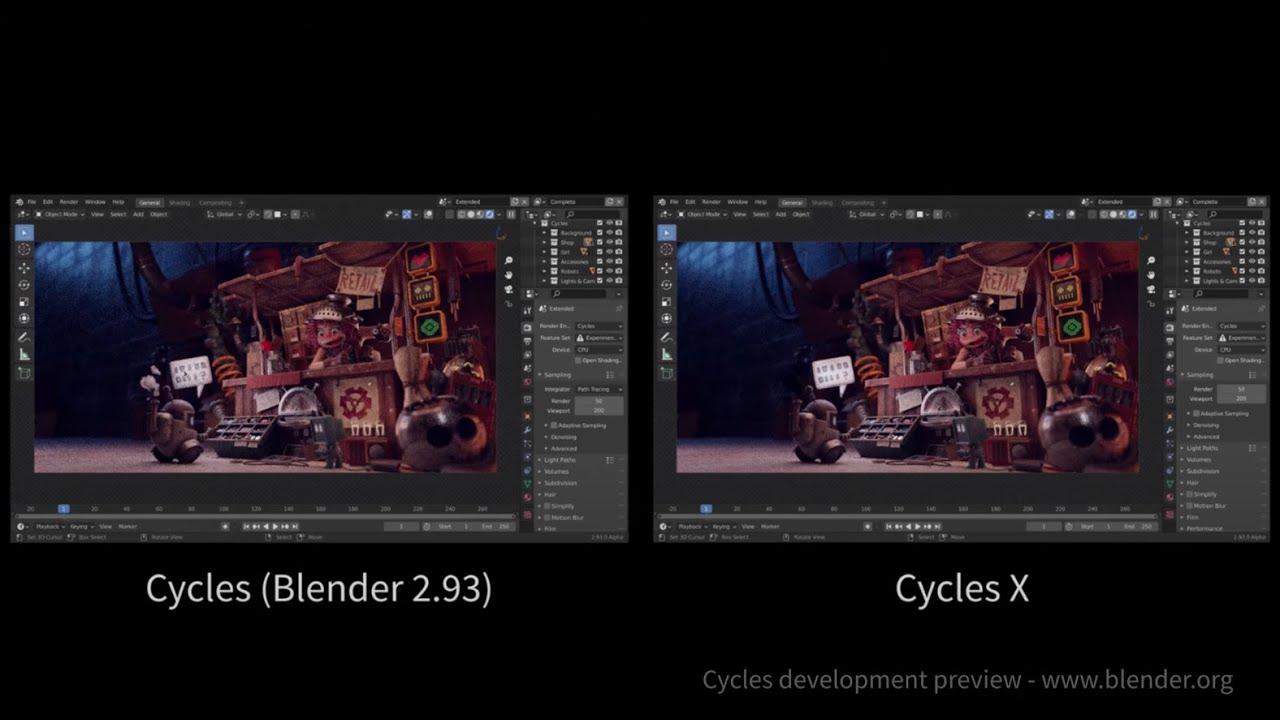Toggle Accessories collection checkbox in Cycles X outliner

[1242, 261]
